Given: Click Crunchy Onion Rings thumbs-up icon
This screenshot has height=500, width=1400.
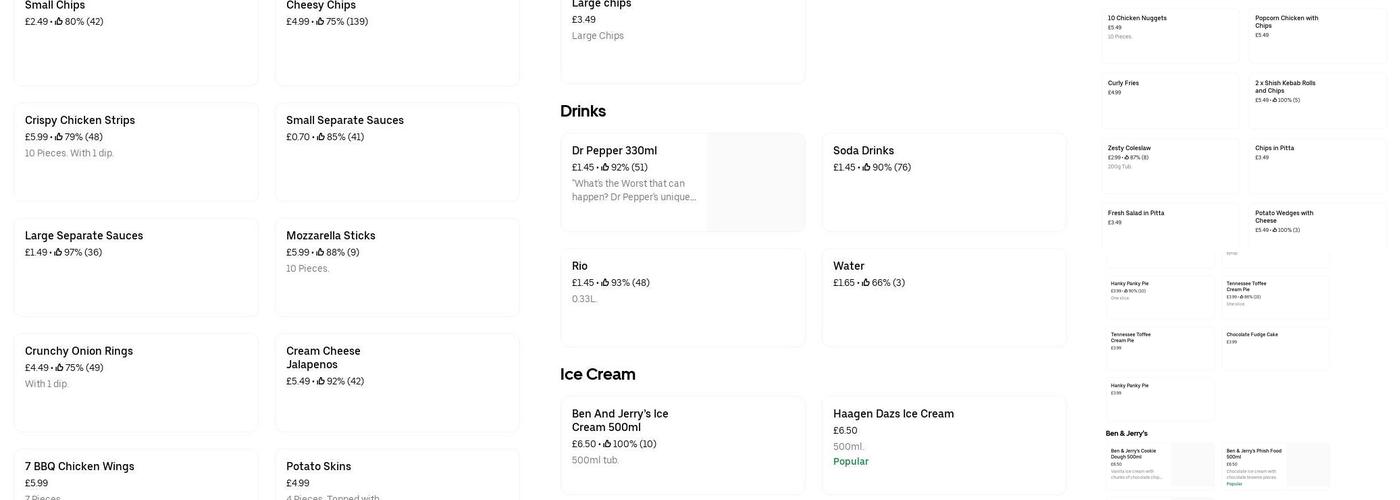Looking at the screenshot, I should (59, 368).
